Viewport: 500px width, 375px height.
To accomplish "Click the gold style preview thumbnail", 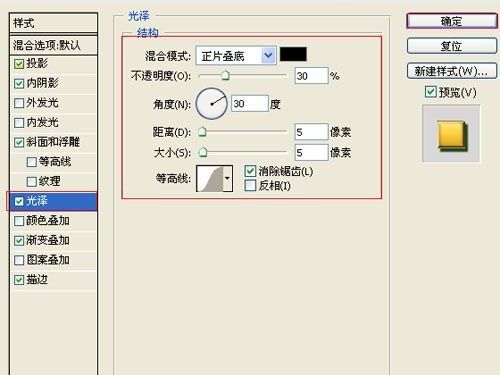I will [452, 134].
